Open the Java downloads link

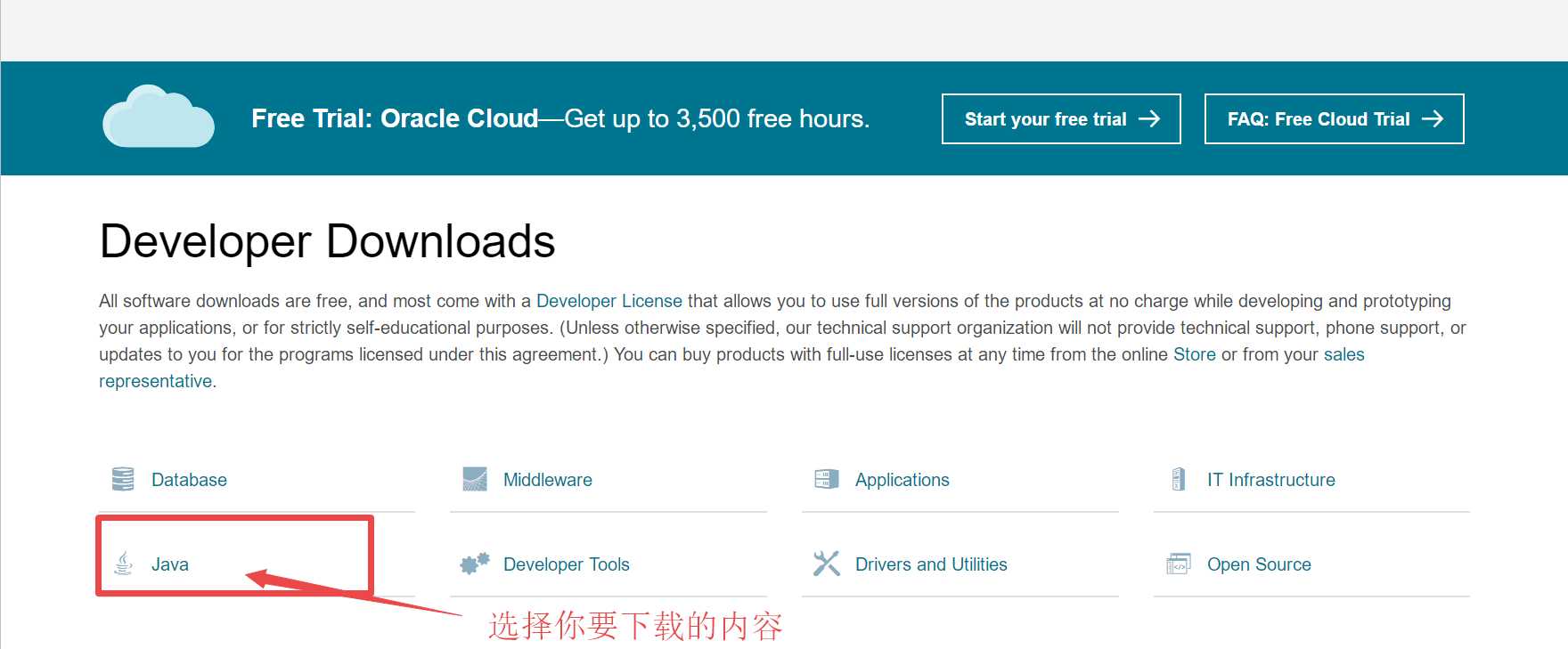click(169, 564)
